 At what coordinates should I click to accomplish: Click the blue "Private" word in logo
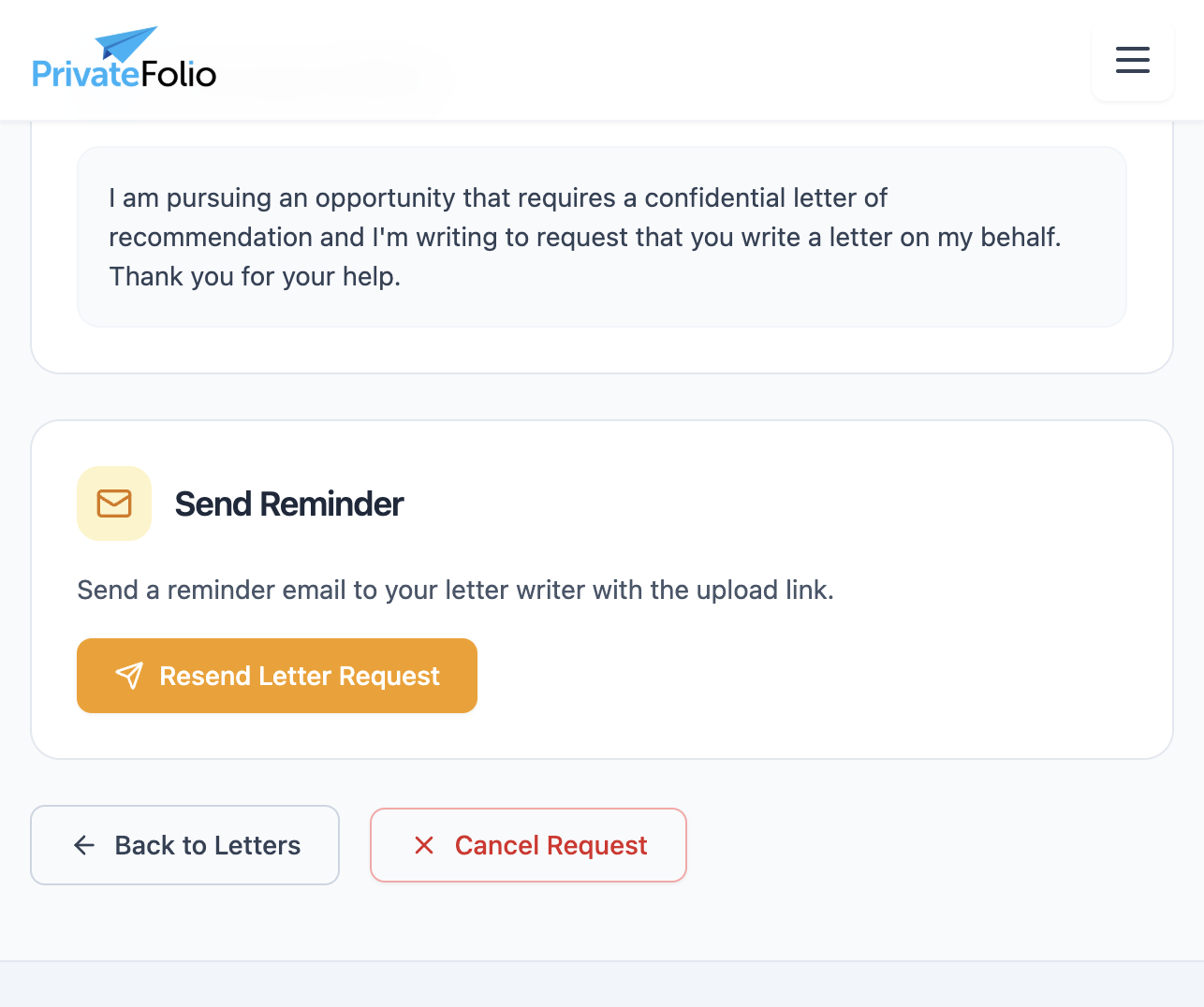[x=85, y=75]
